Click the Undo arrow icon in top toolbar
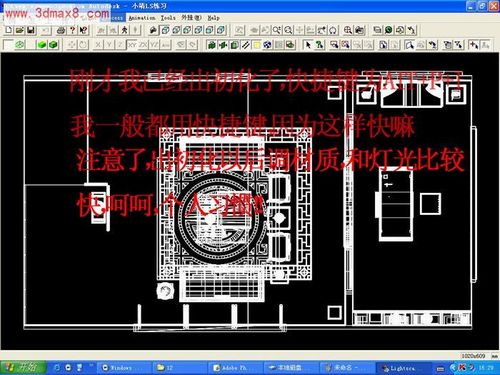 pyautogui.click(x=411, y=30)
